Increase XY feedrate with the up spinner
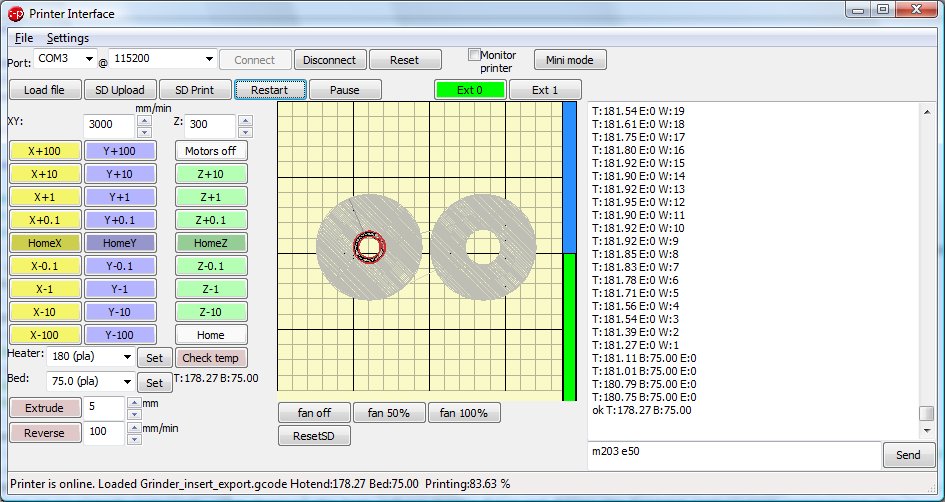This screenshot has height=502, width=945. 143,120
